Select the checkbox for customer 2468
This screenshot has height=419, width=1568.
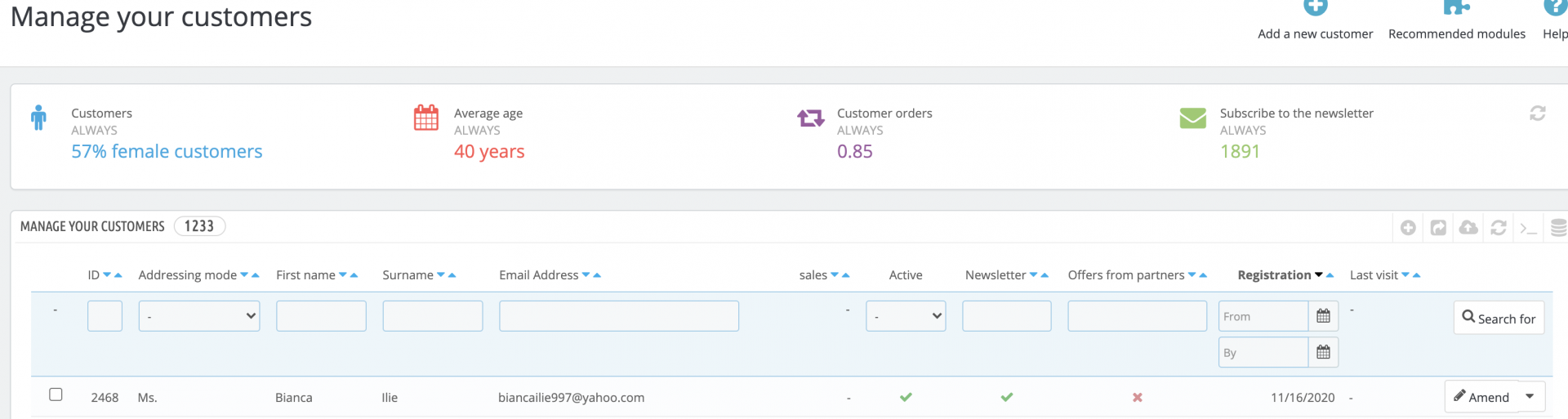56,394
